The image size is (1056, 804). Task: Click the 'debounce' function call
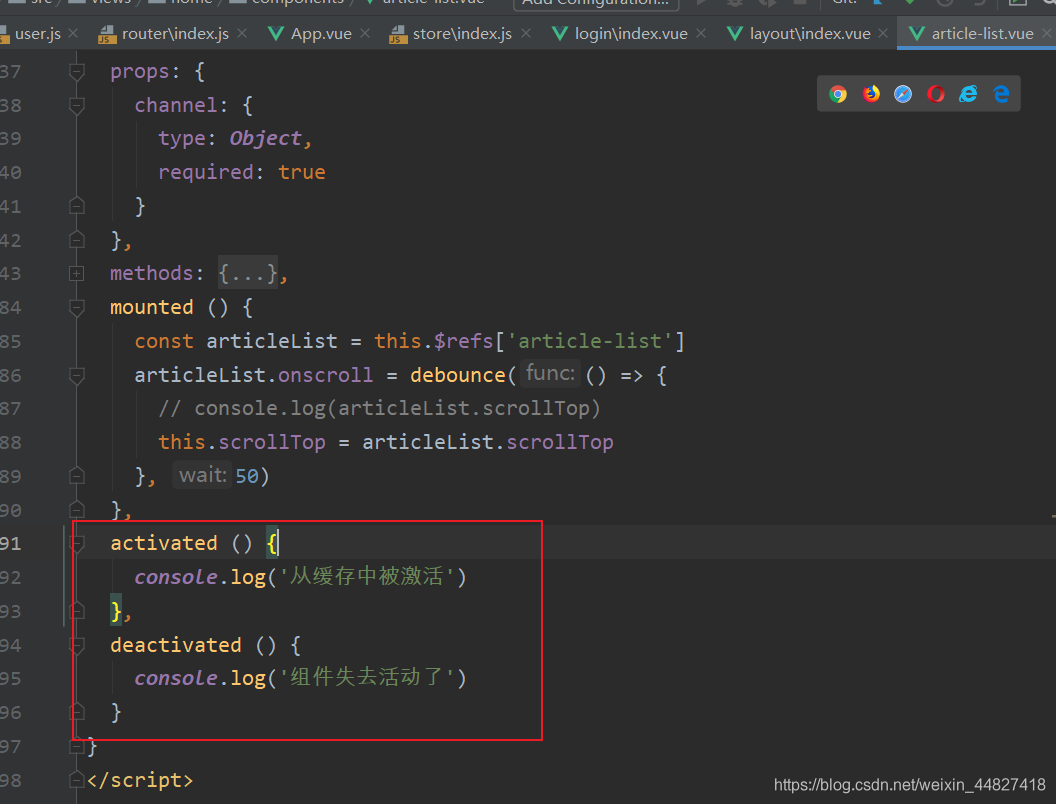(x=458, y=374)
